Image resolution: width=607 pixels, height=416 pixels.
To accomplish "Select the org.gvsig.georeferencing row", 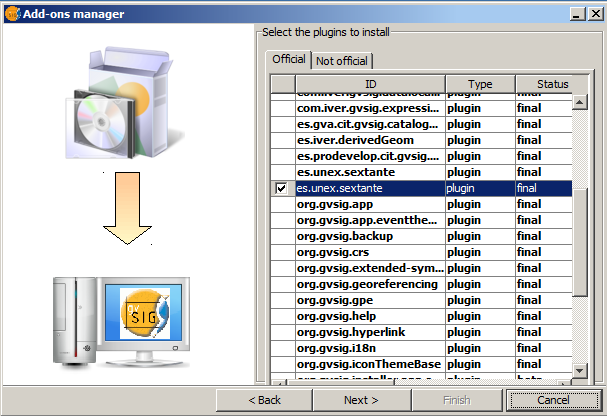I will point(368,284).
